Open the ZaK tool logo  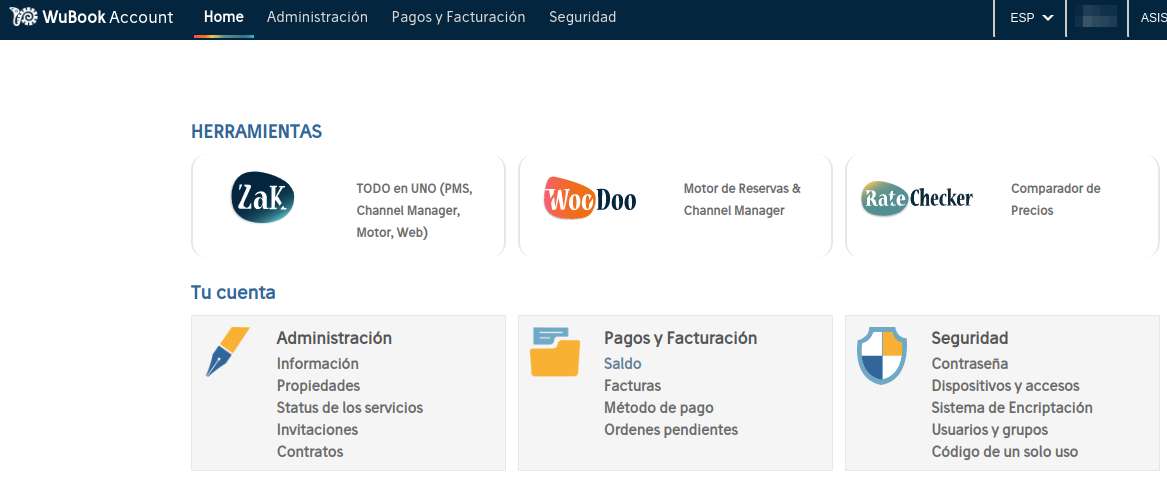[x=263, y=197]
